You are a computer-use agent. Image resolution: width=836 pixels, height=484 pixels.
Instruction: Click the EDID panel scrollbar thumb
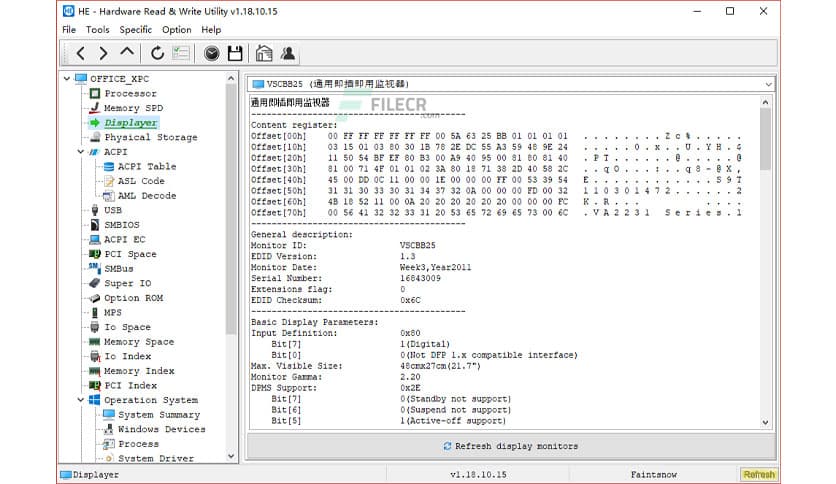(766, 139)
